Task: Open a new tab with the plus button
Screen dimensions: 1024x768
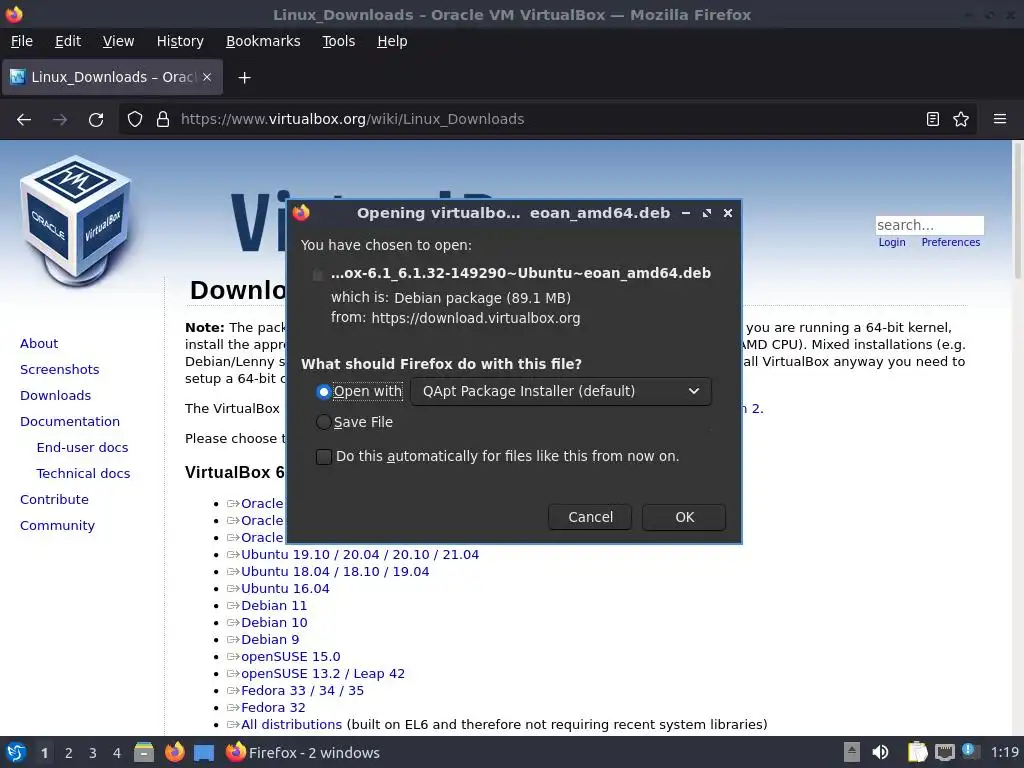Action: tap(244, 78)
